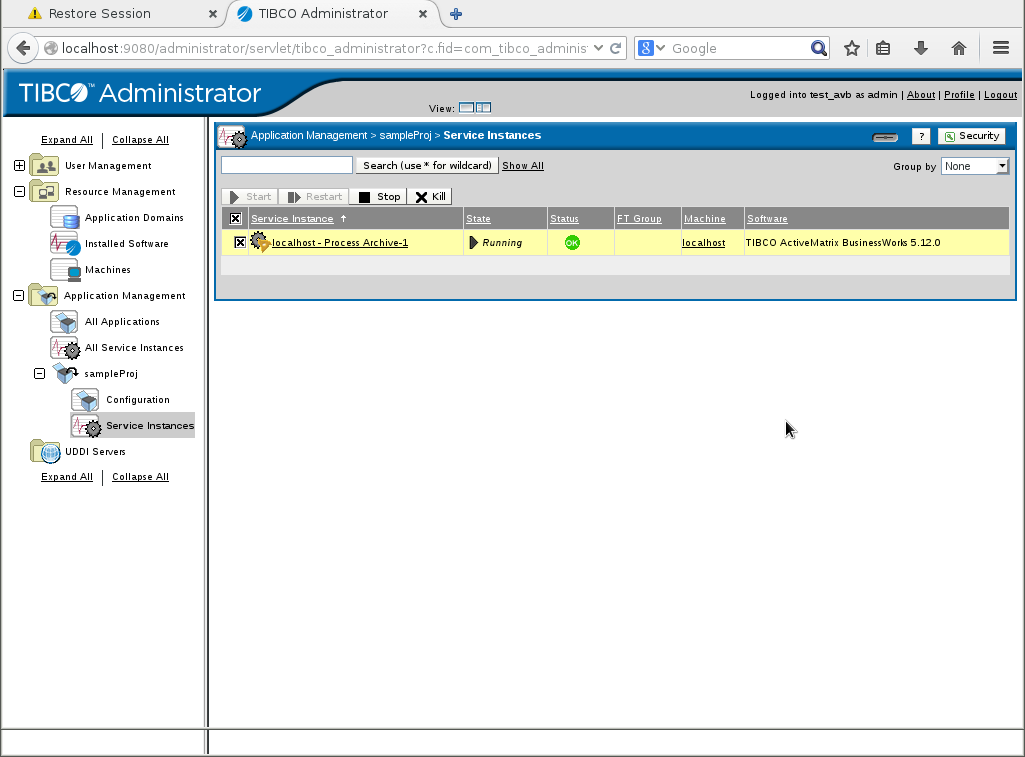Uncheck the localhost Process Archive-1 row checkbox
This screenshot has width=1025, height=757.
[x=240, y=242]
